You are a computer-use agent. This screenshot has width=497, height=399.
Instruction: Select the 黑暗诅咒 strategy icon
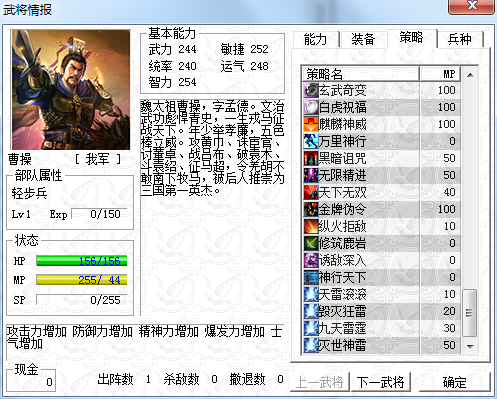pos(311,158)
